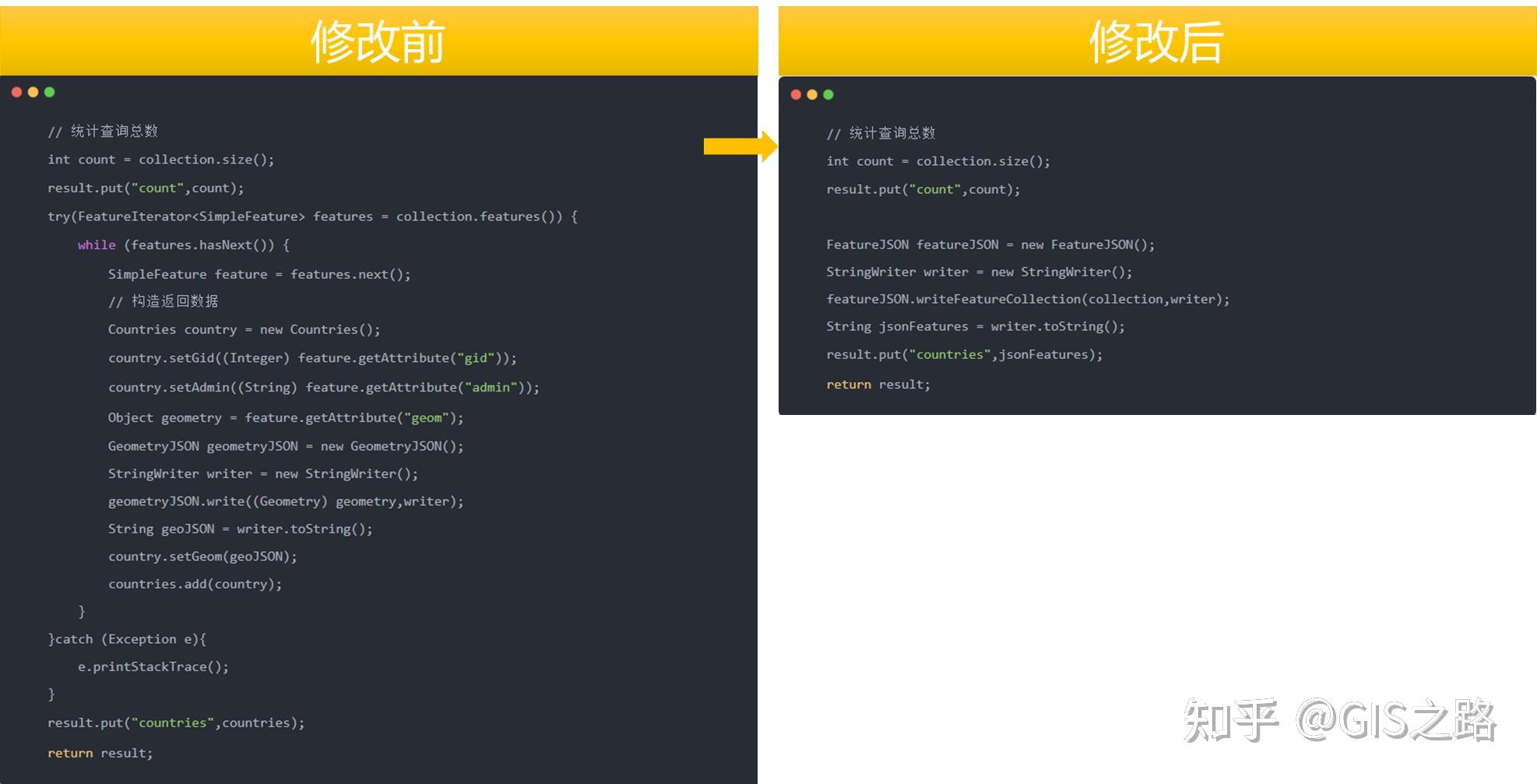This screenshot has height=784, width=1537.
Task: Select the return keyword in the right code
Action: click(x=848, y=384)
